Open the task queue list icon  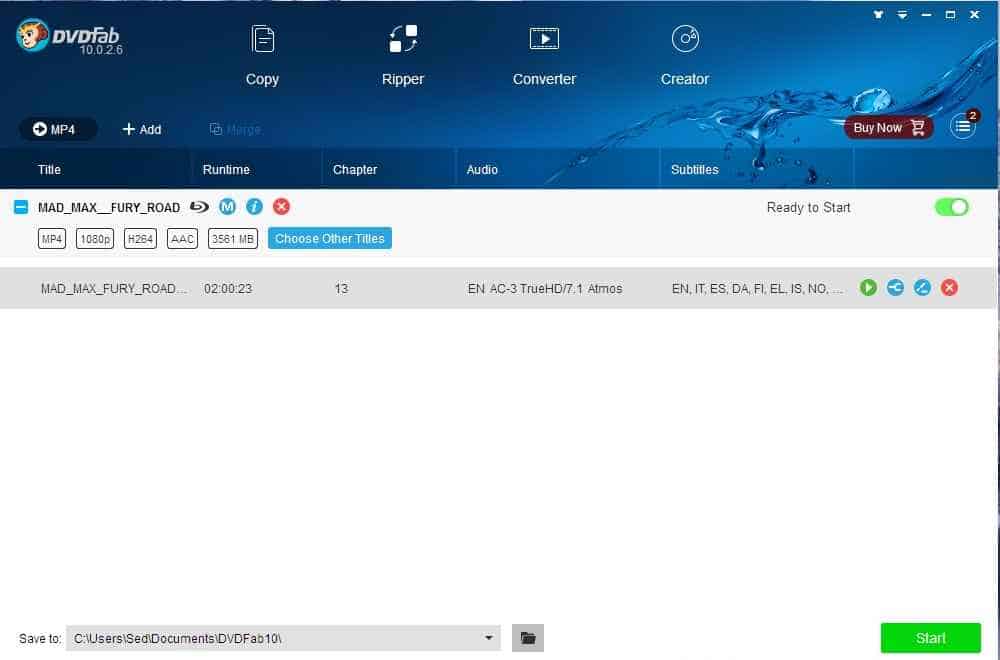tap(963, 126)
